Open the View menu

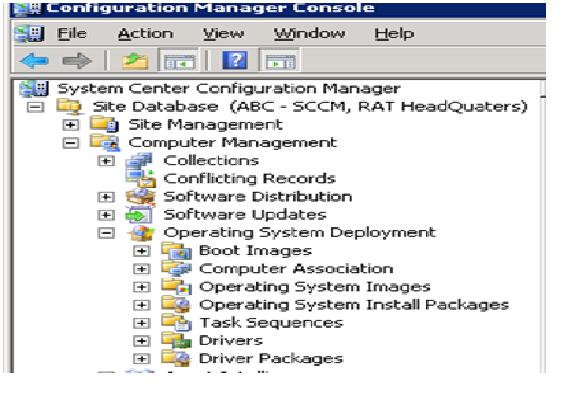[223, 34]
